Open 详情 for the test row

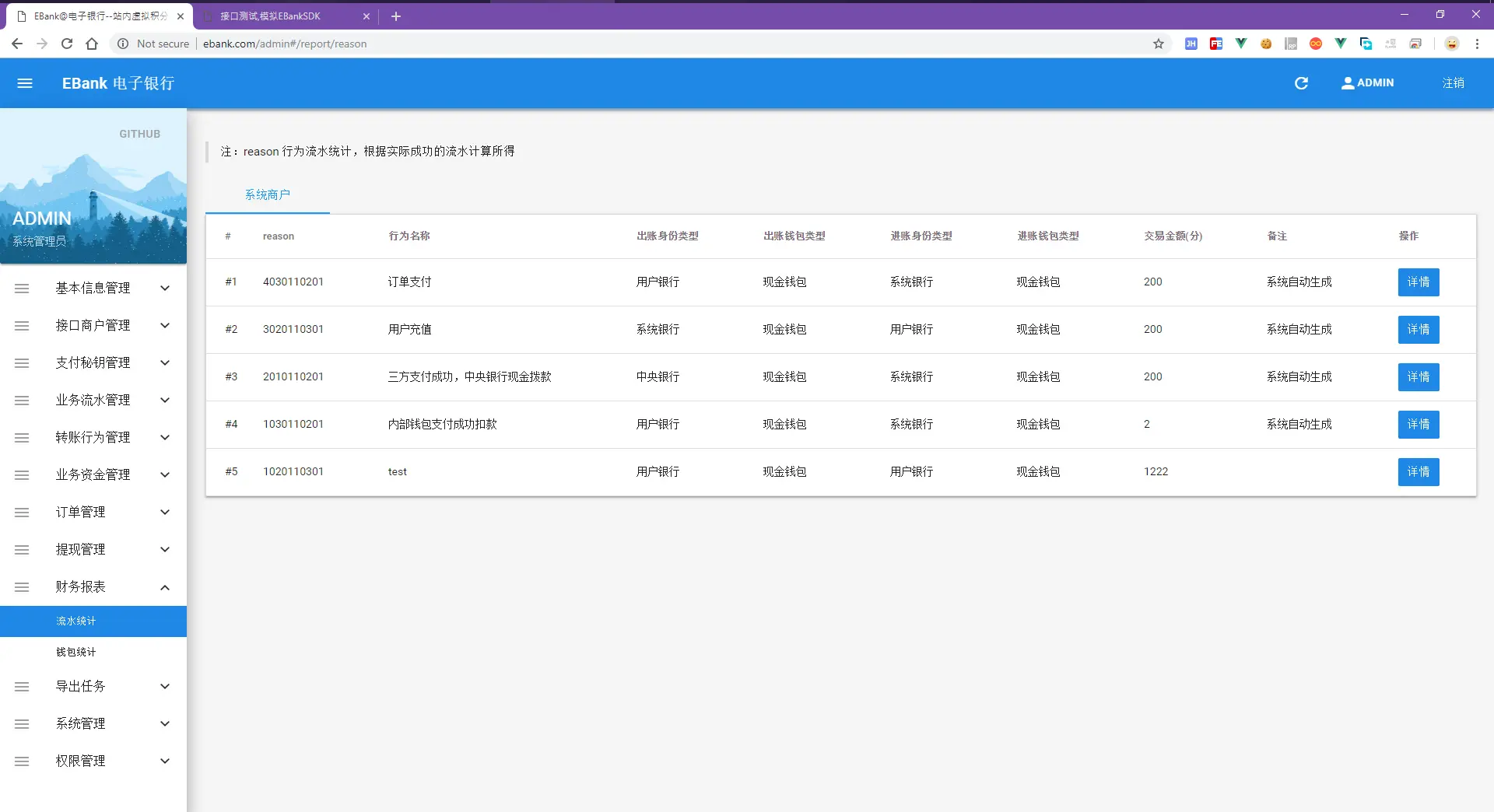1419,472
